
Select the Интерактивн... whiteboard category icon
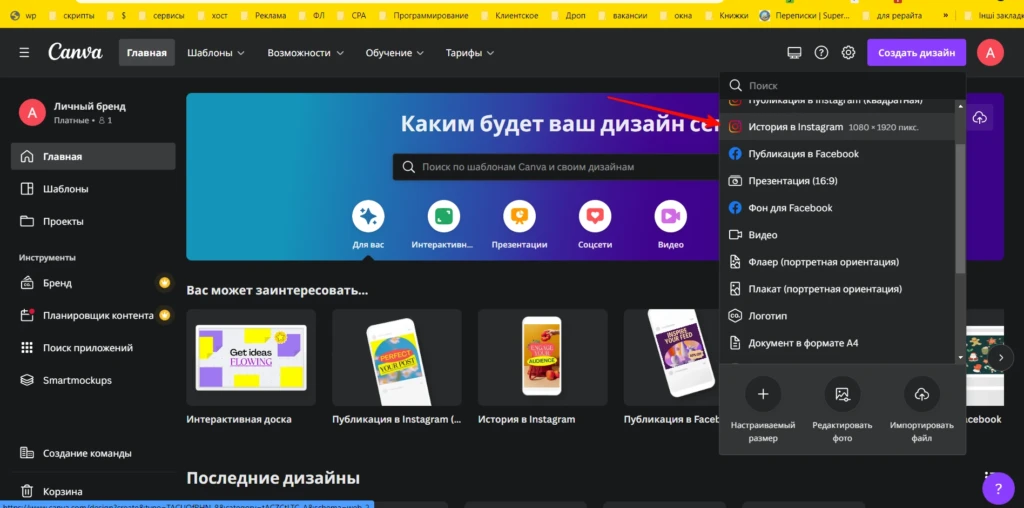pyautogui.click(x=443, y=216)
